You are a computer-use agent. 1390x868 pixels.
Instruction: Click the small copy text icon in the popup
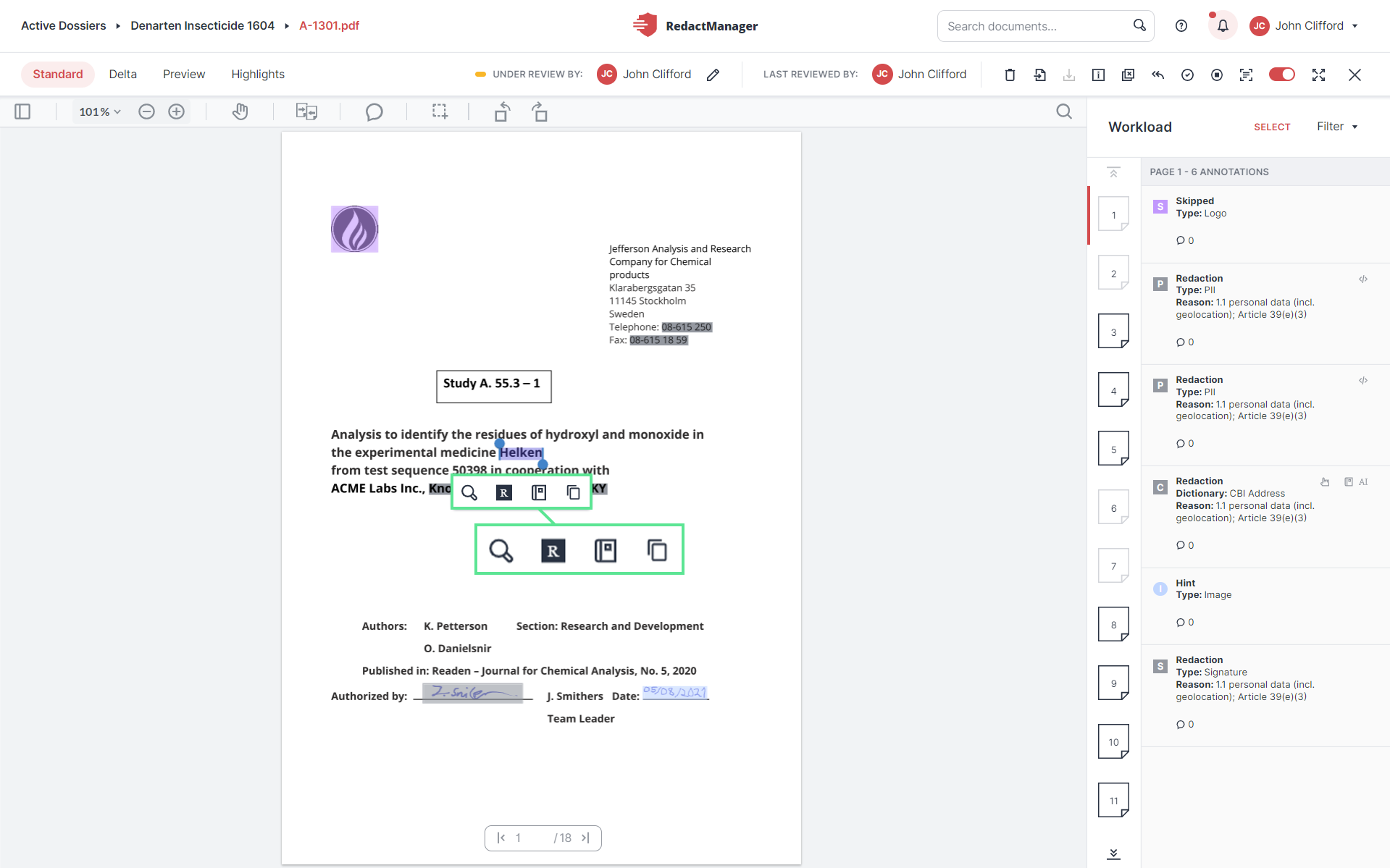point(573,492)
